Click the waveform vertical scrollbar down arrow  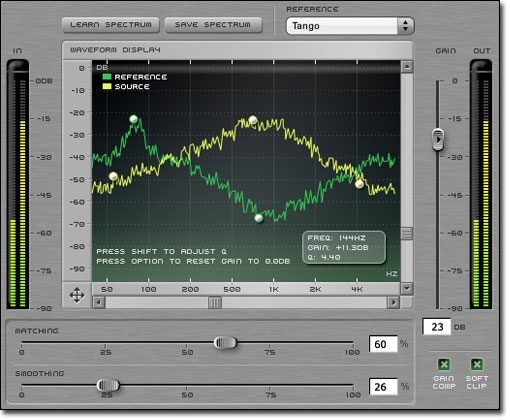(407, 288)
